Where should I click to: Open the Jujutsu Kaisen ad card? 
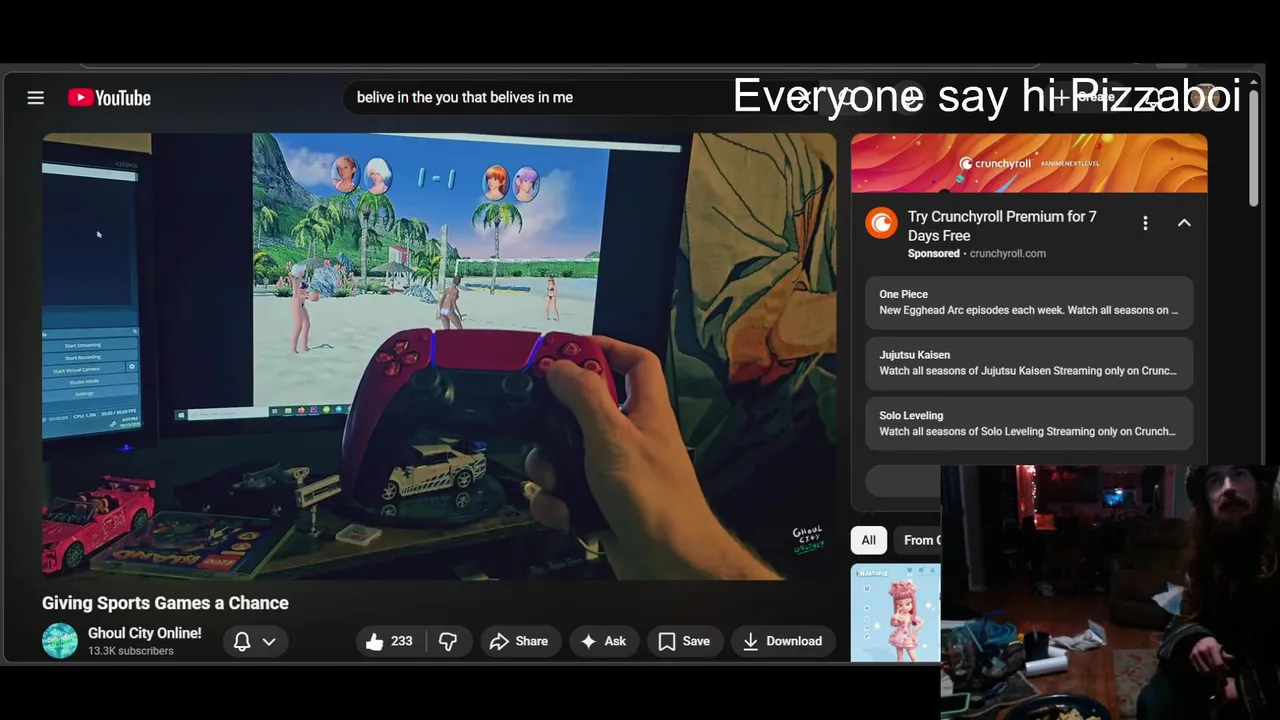[1029, 362]
